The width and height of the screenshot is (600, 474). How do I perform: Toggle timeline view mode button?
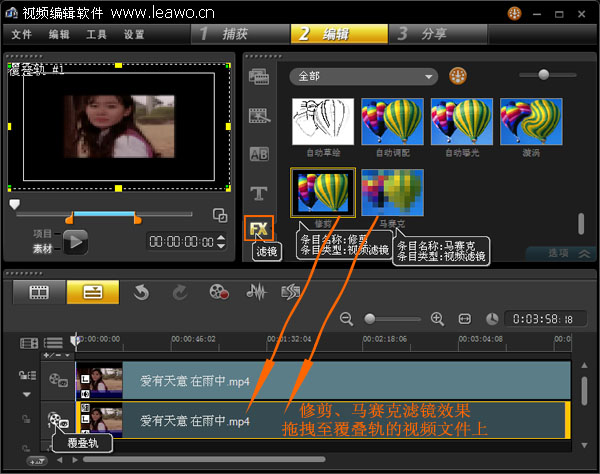click(92, 292)
